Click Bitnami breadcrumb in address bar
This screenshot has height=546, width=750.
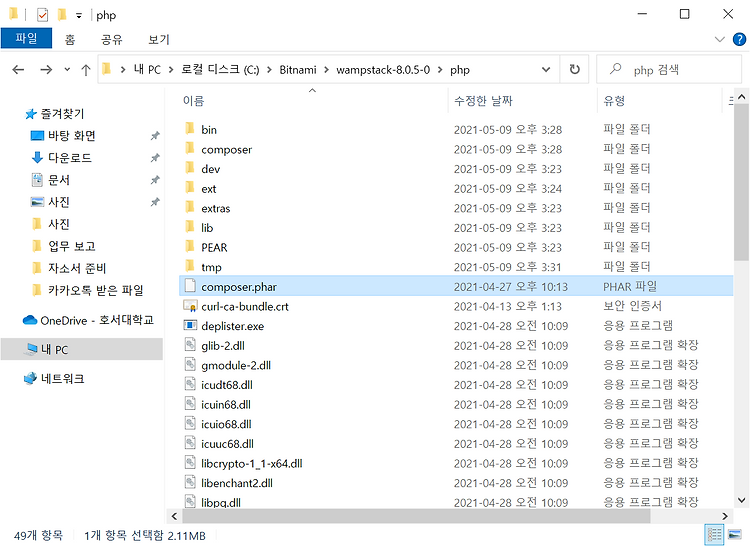[x=298, y=70]
